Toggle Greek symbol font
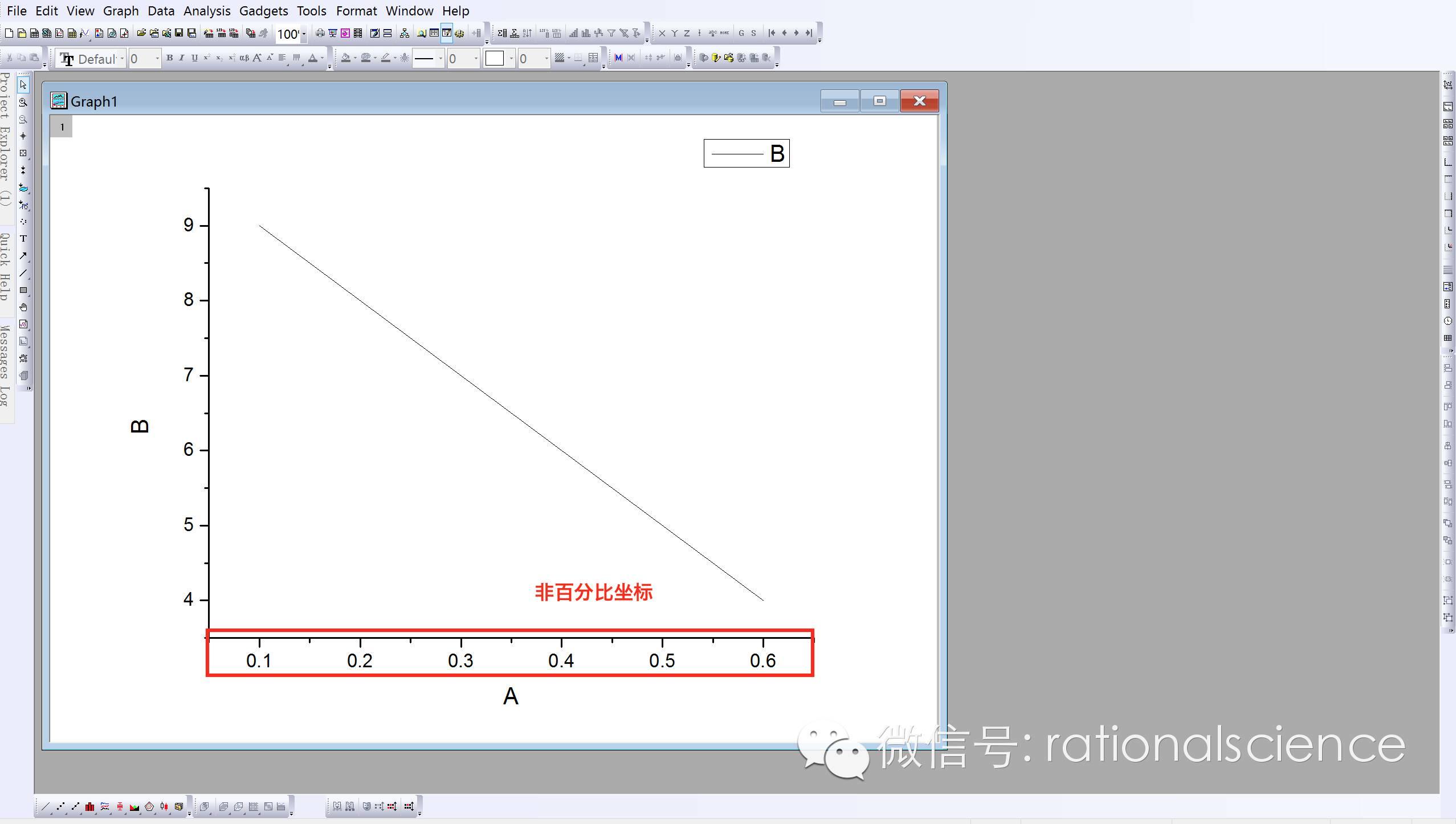The height and width of the screenshot is (824, 1456). [244, 58]
